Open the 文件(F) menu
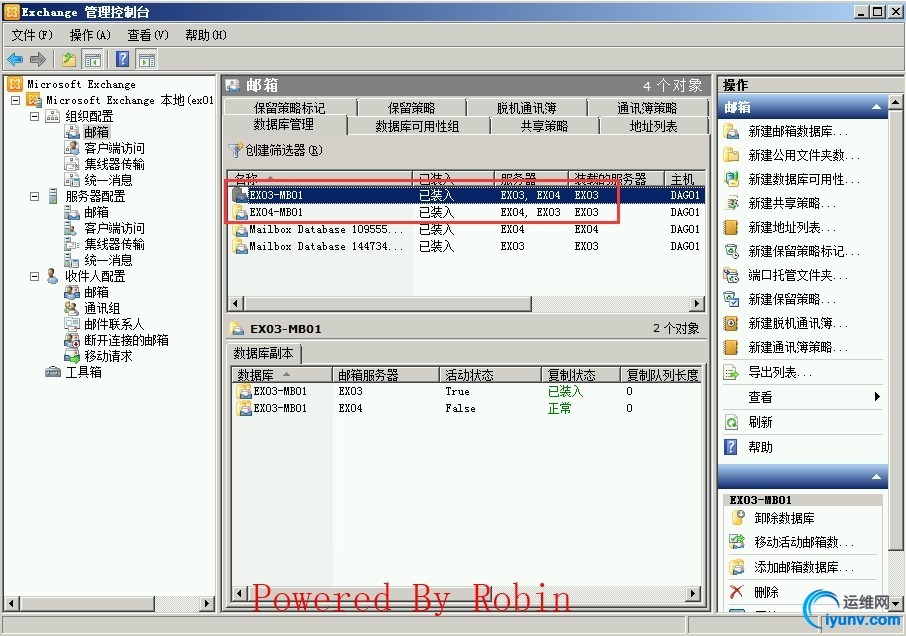The image size is (906, 636). point(32,35)
